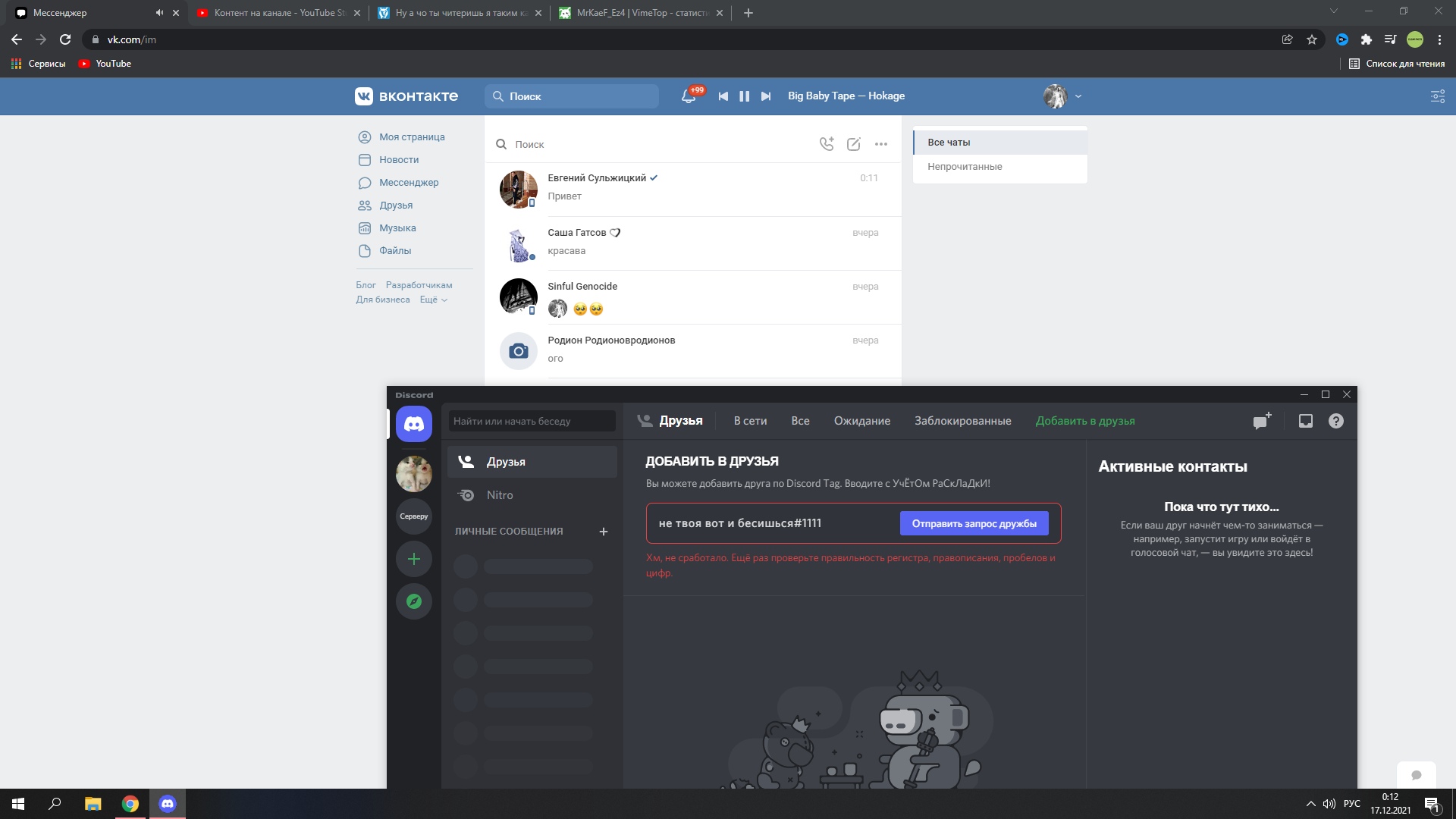Switch to the Ожидание friends tab
Screen dimensions: 1456x819
coord(861,421)
